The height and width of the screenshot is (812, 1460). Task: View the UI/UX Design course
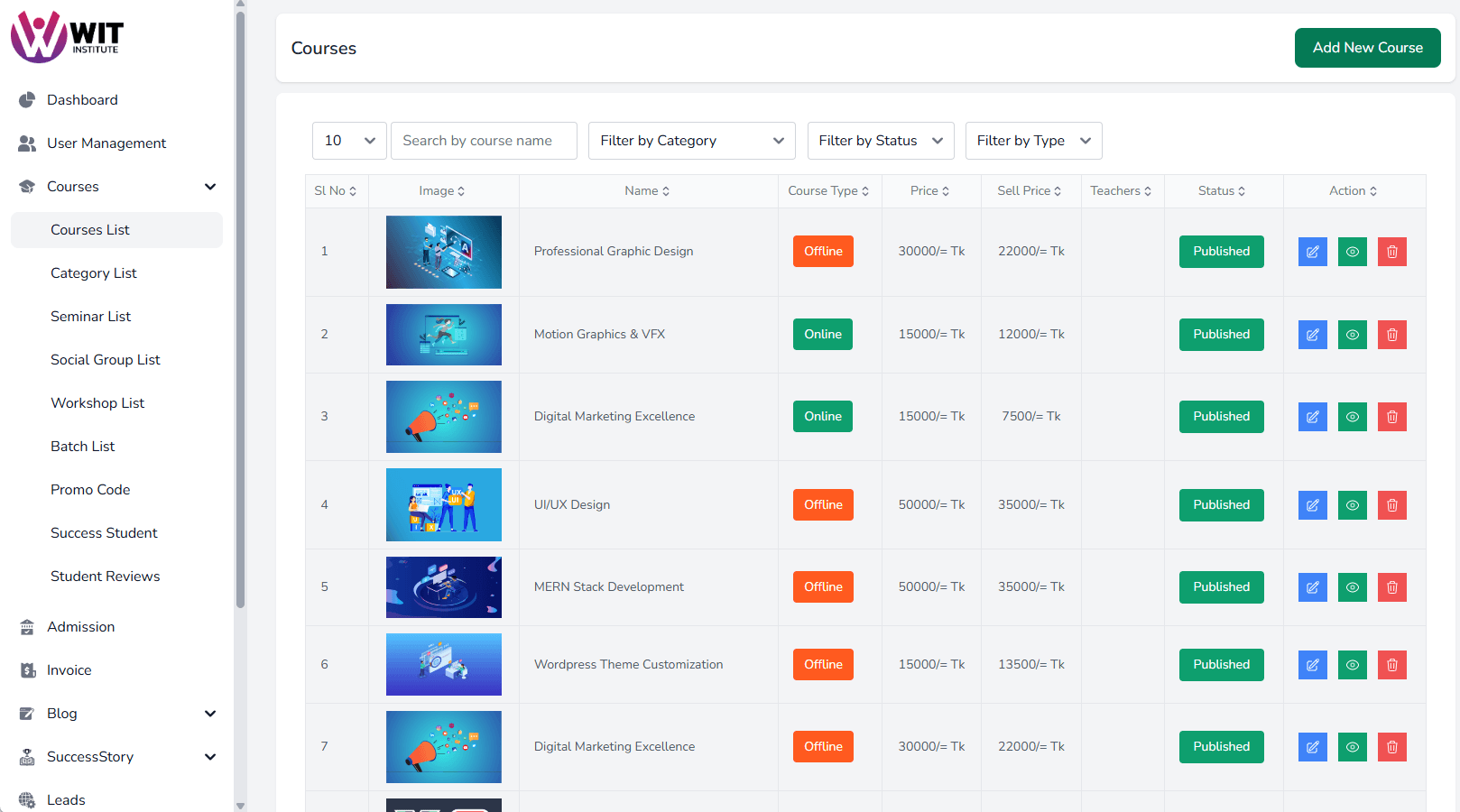pos(1352,505)
